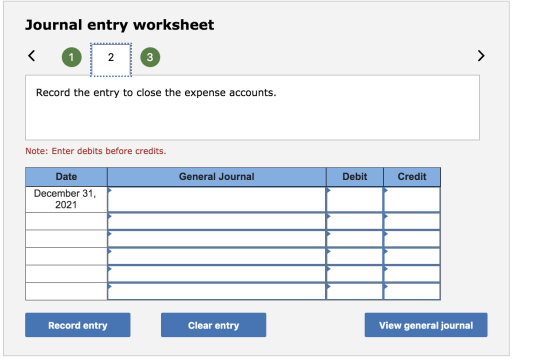The image size is (560, 360).
Task: Click fifth row Debit field
Action: pos(355,274)
